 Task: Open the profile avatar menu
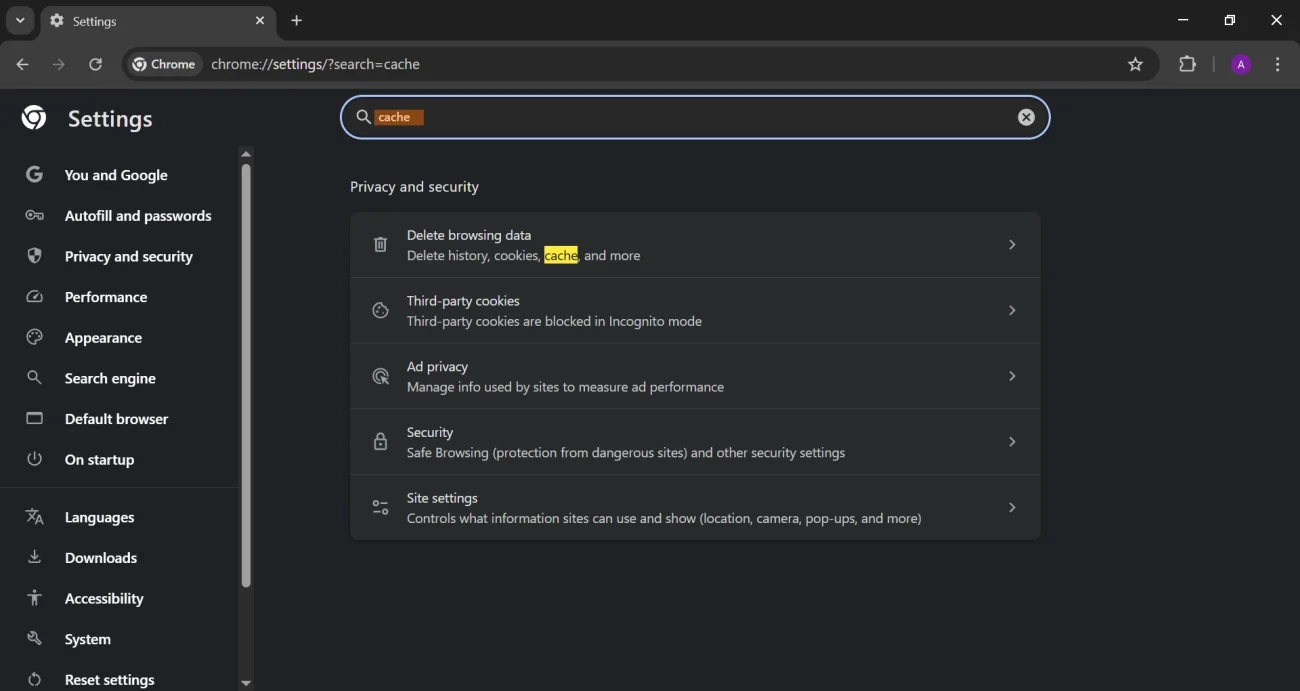1241,64
